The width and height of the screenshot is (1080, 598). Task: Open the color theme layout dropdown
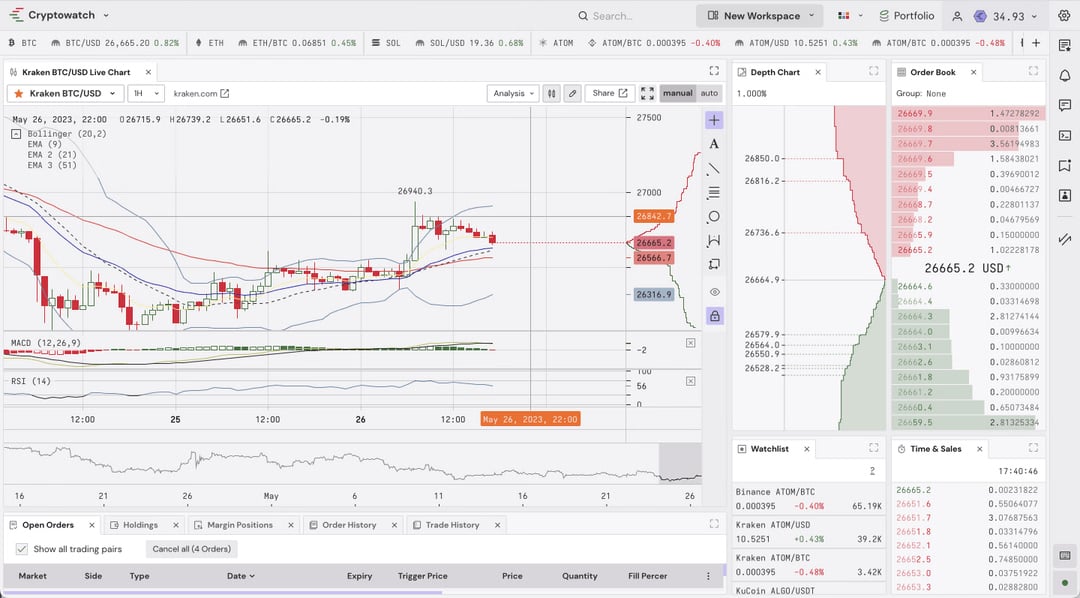(850, 15)
